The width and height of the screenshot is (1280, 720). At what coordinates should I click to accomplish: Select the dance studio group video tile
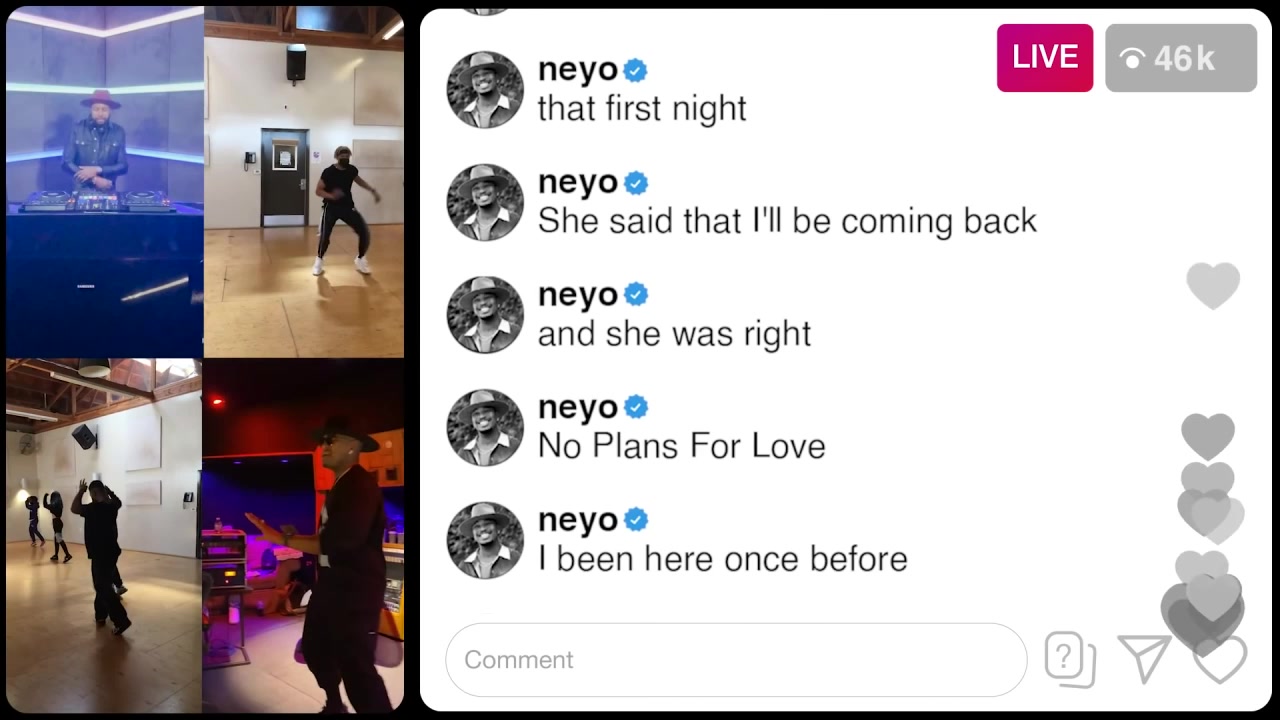(x=104, y=535)
